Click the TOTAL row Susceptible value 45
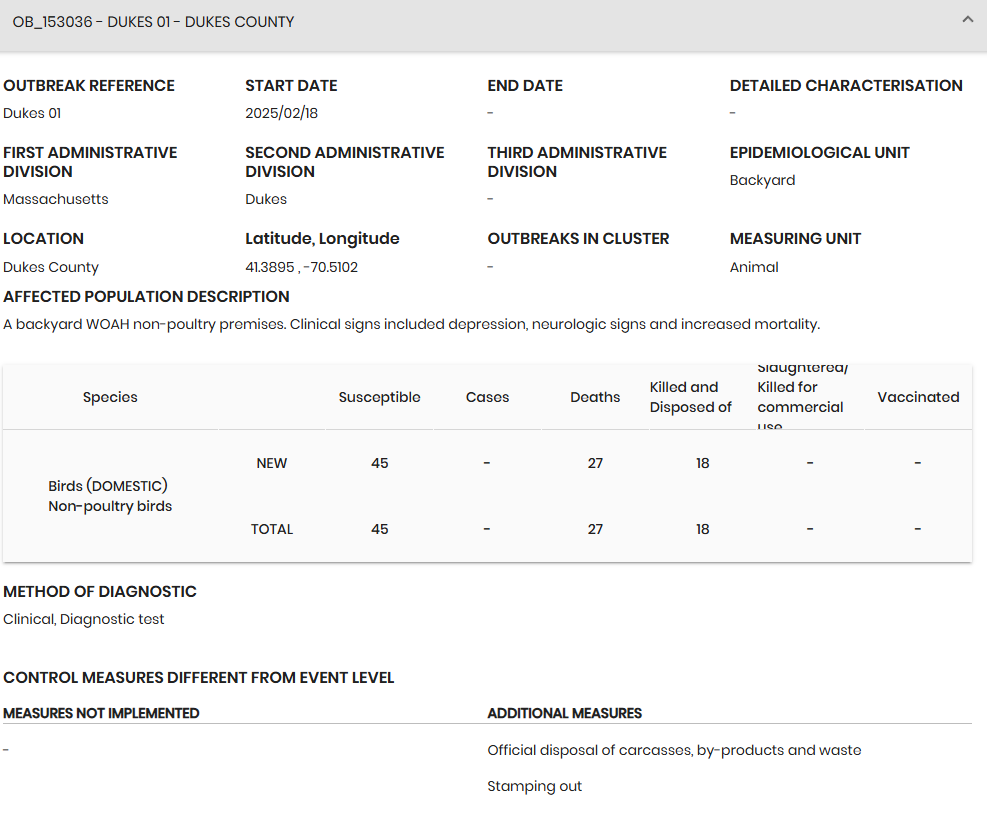The height and width of the screenshot is (839, 987). [x=379, y=529]
